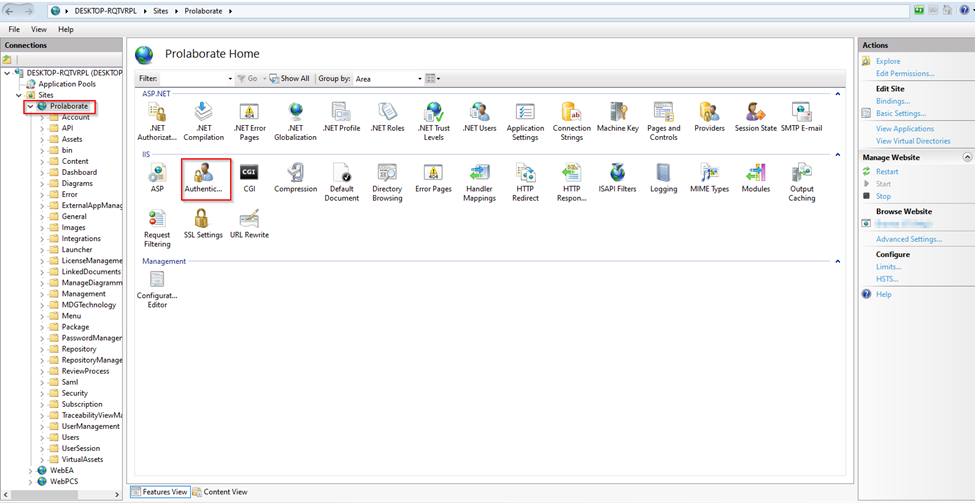This screenshot has height=503, width=975.
Task: Expand the WebPCS site node
Action: [30, 481]
